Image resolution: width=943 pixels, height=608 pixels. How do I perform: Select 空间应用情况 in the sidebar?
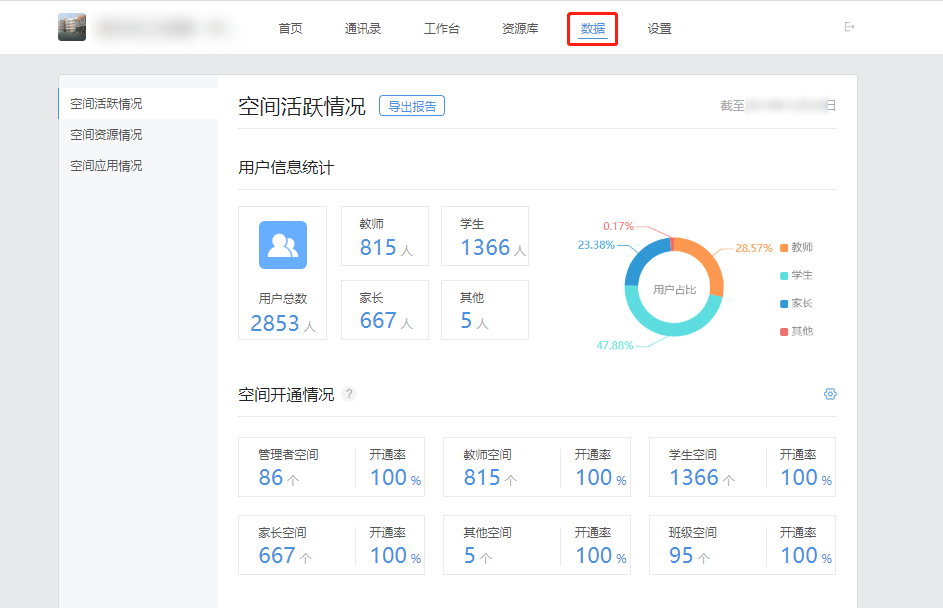pos(106,166)
